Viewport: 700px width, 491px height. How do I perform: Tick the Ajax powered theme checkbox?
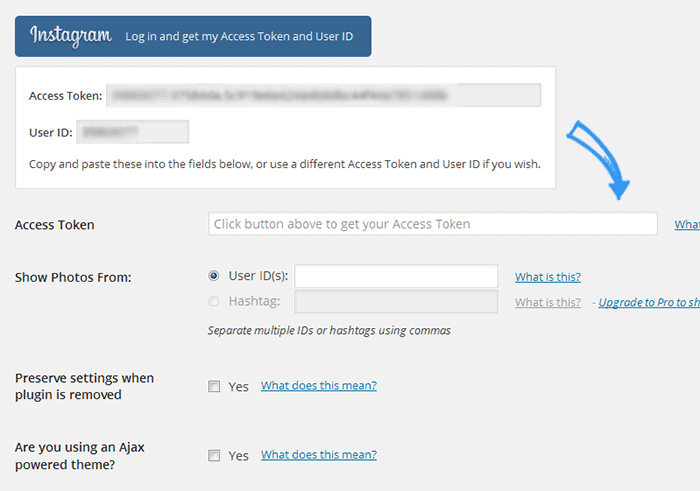(214, 455)
